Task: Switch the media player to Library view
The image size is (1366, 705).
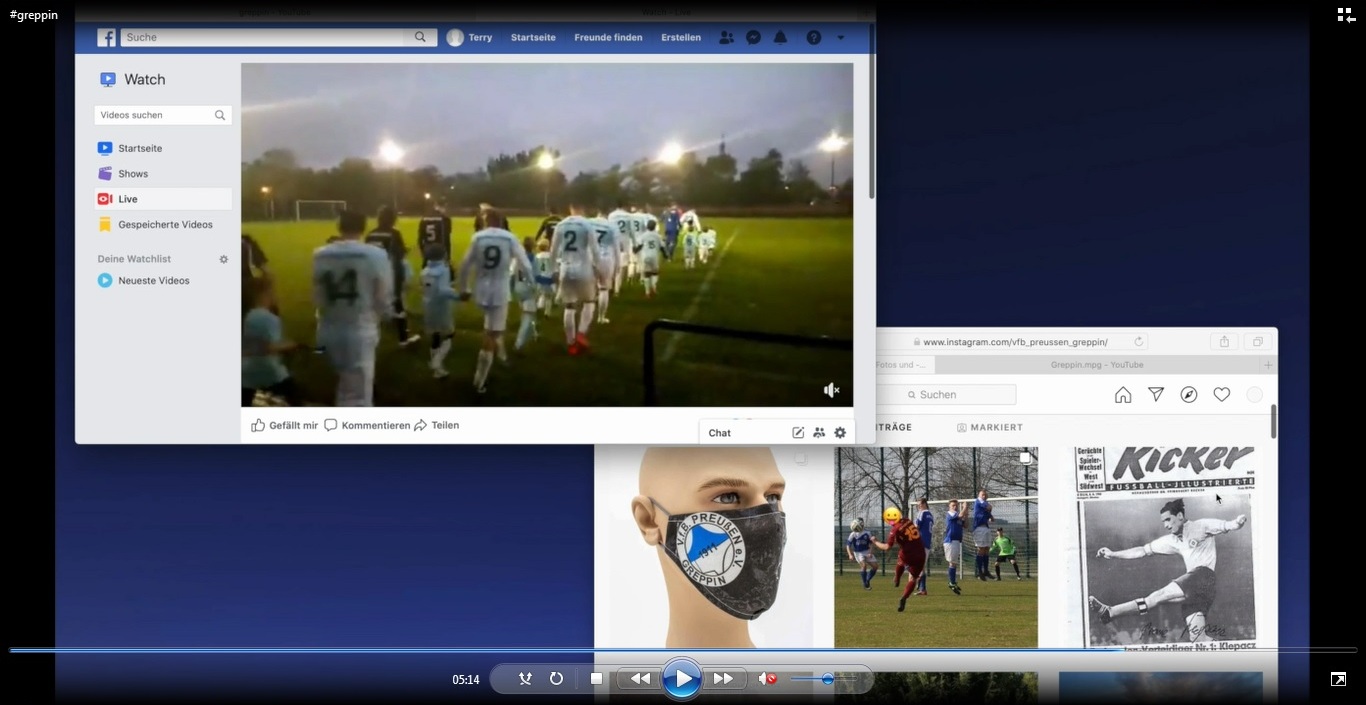Action: (1346, 15)
